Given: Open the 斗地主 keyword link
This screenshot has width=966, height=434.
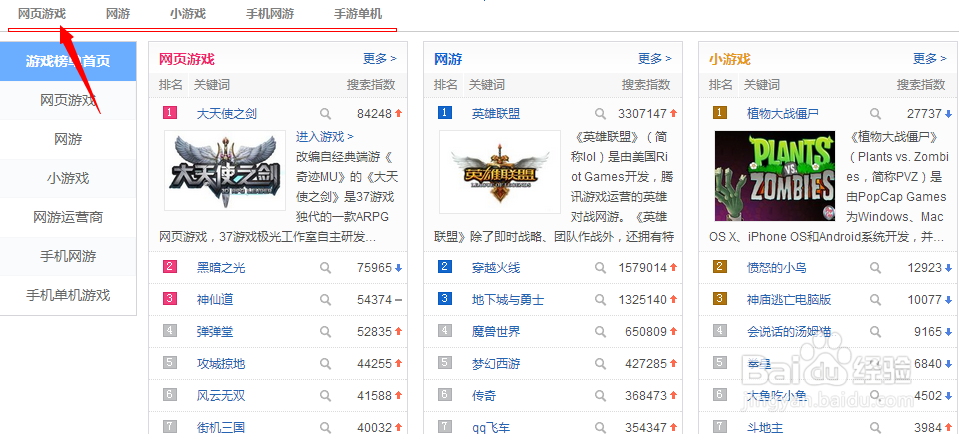Looking at the screenshot, I should (x=765, y=427).
